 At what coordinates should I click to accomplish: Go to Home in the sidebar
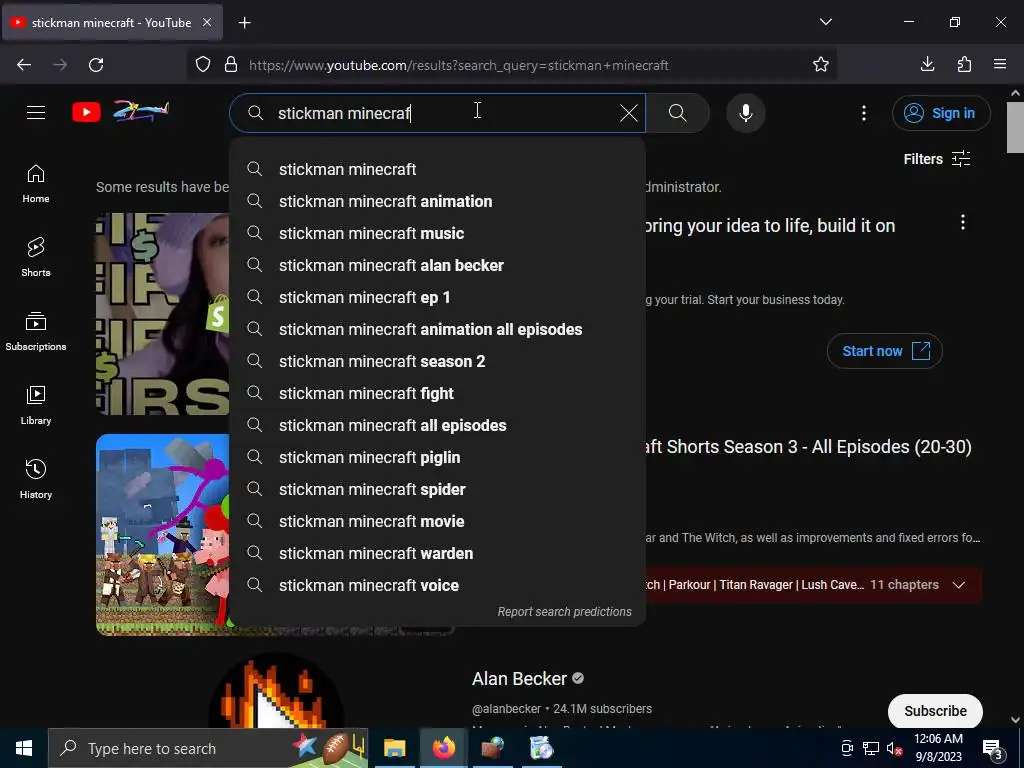pyautogui.click(x=36, y=184)
